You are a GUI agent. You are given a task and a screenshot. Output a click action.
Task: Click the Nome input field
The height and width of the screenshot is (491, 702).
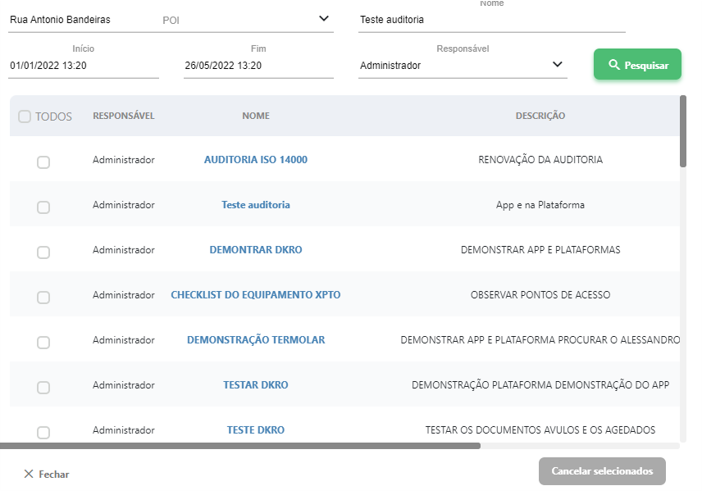[490, 20]
